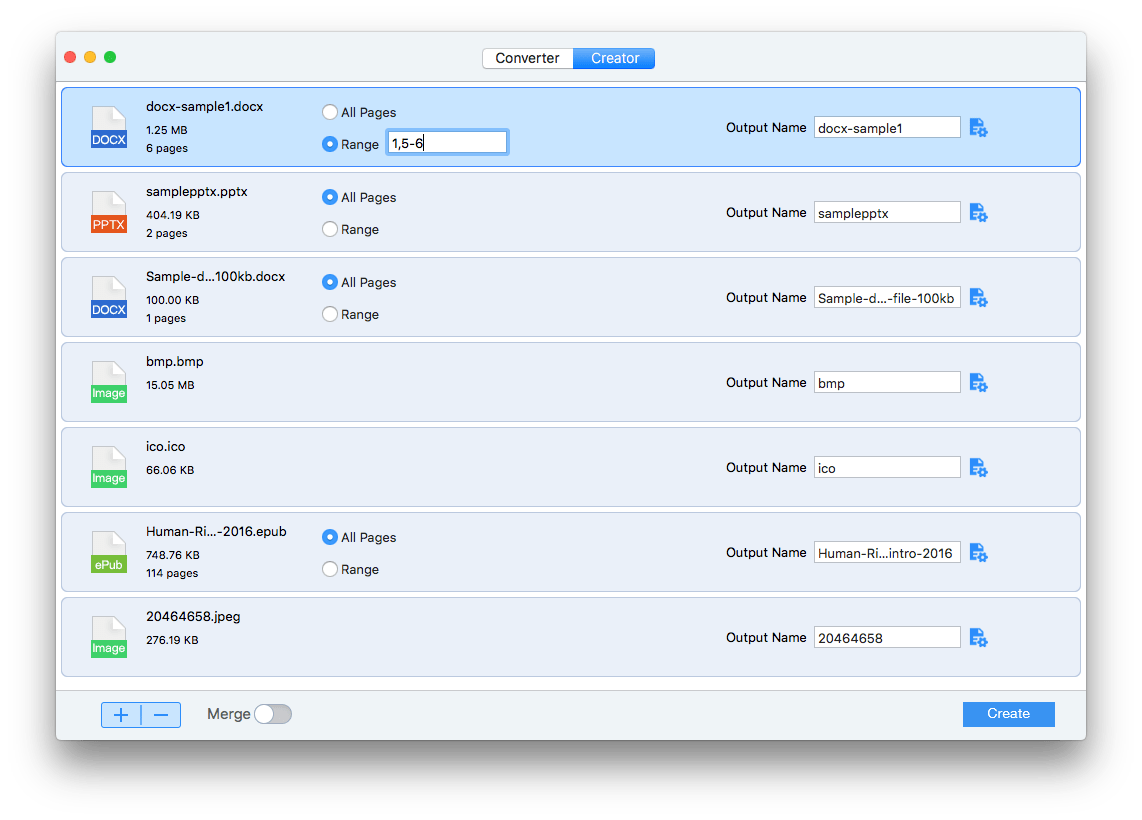Select file name Human-Ri...-2016.epub
This screenshot has width=1142, height=820.
tap(216, 532)
